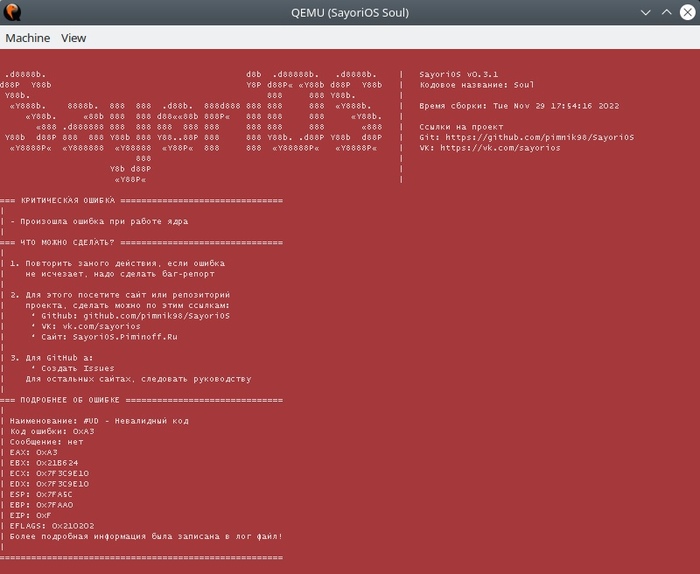Click the line '1. Повторить заного действия, если ошибка'
This screenshot has height=574, width=700.
point(117,263)
